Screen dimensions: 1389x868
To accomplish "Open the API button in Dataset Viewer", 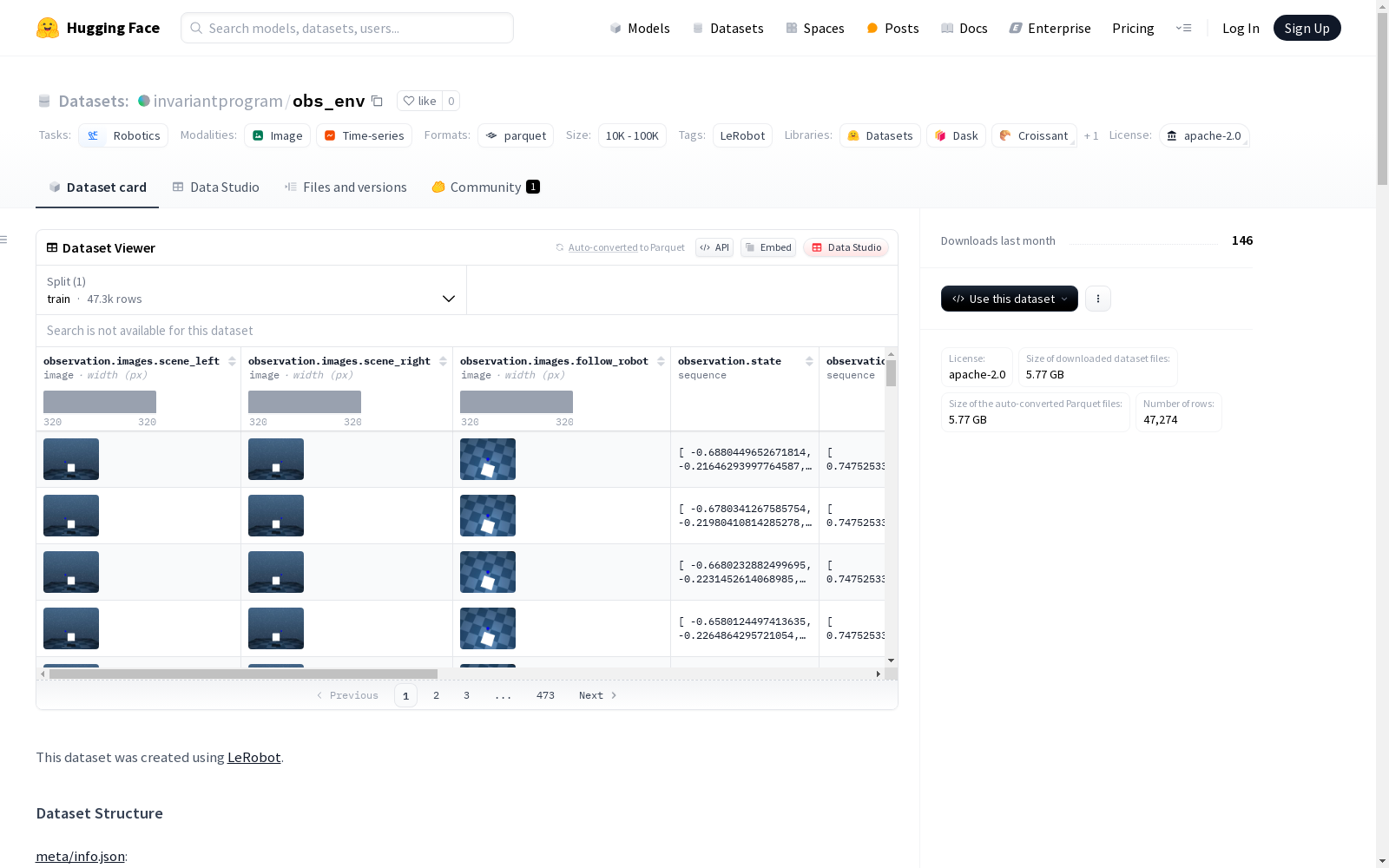I will coord(714,247).
